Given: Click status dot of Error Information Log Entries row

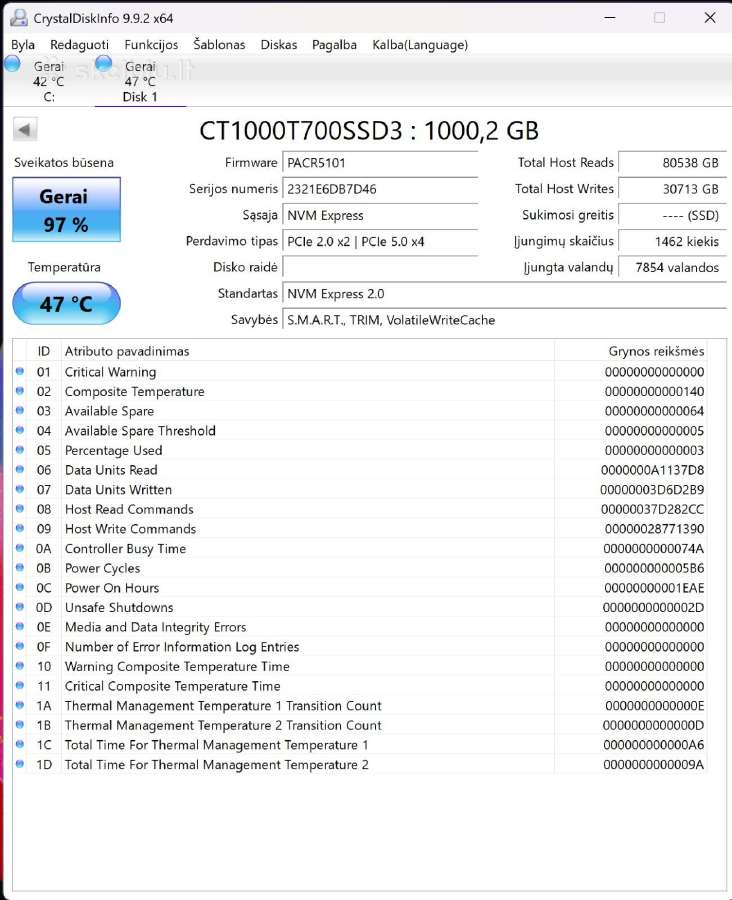Looking at the screenshot, I should 20,646.
